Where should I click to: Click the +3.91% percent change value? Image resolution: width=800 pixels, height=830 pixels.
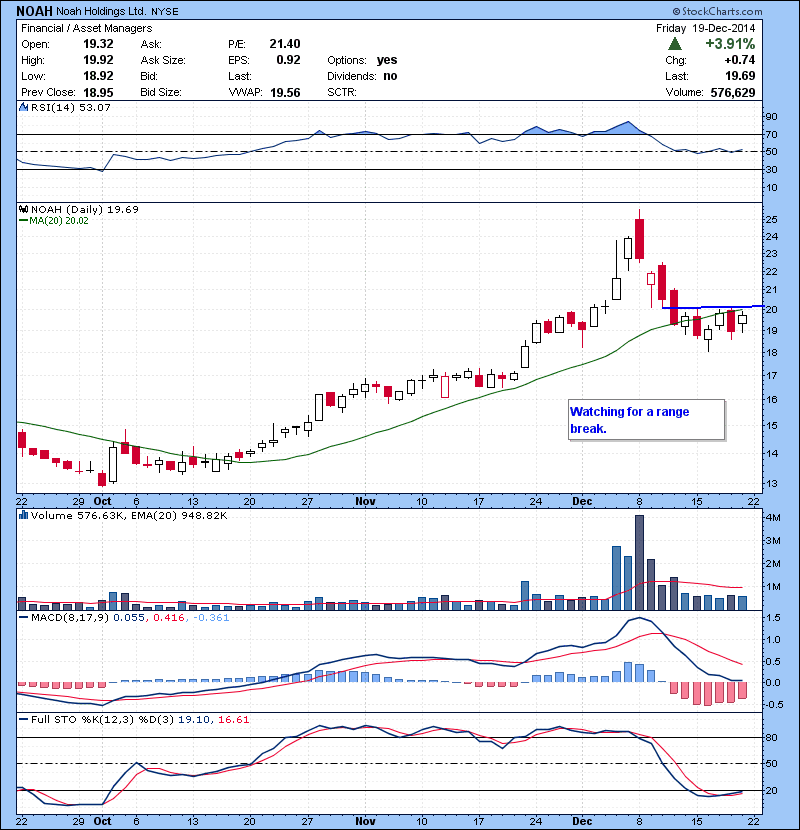(x=730, y=43)
